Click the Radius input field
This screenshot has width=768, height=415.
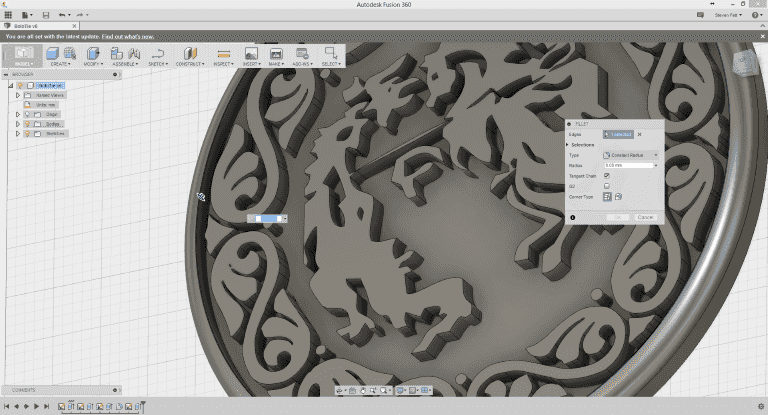coord(629,166)
